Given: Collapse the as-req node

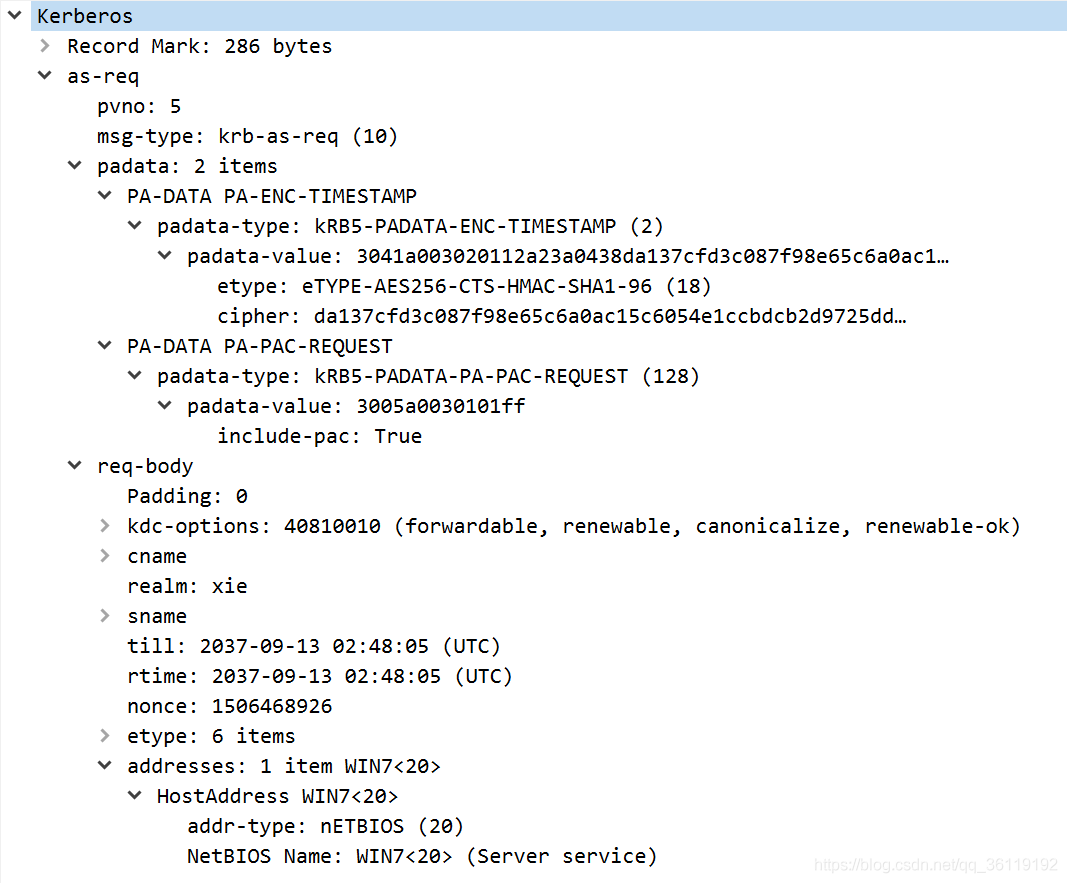Looking at the screenshot, I should (x=45, y=76).
